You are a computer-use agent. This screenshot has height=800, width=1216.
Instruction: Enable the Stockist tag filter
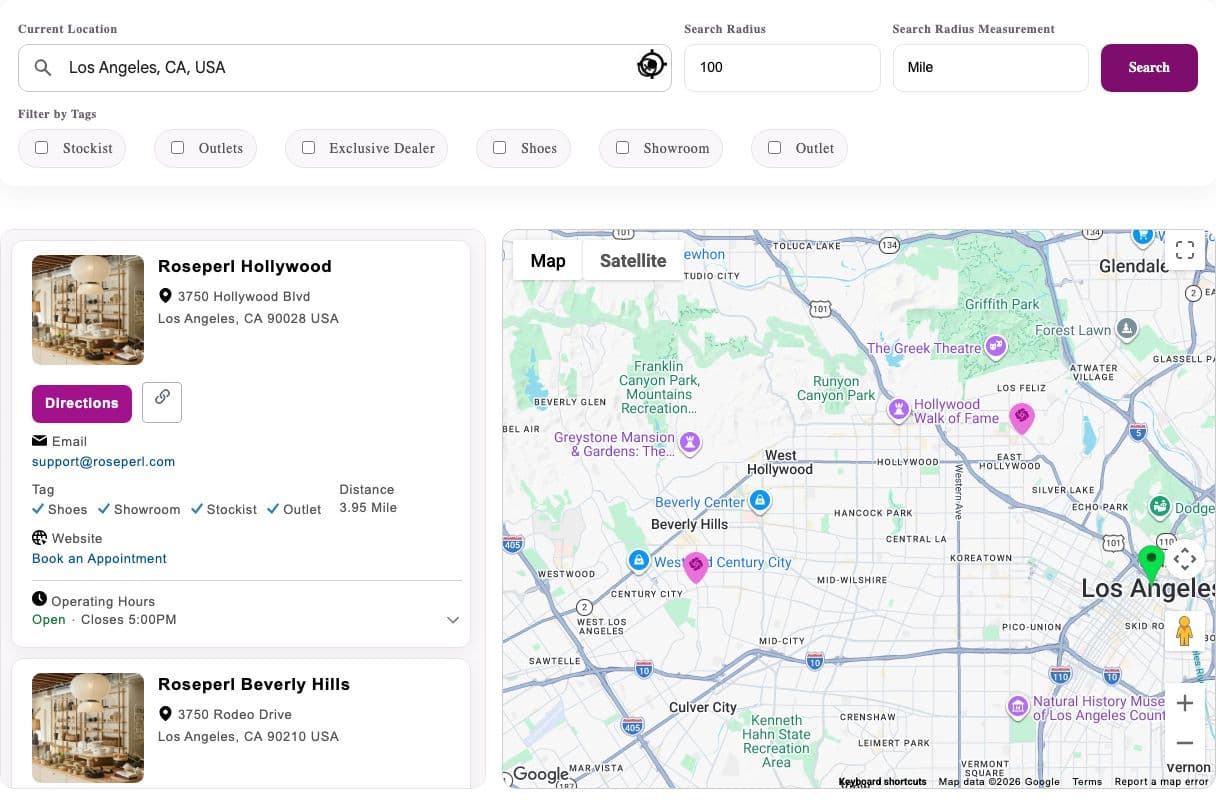point(42,148)
